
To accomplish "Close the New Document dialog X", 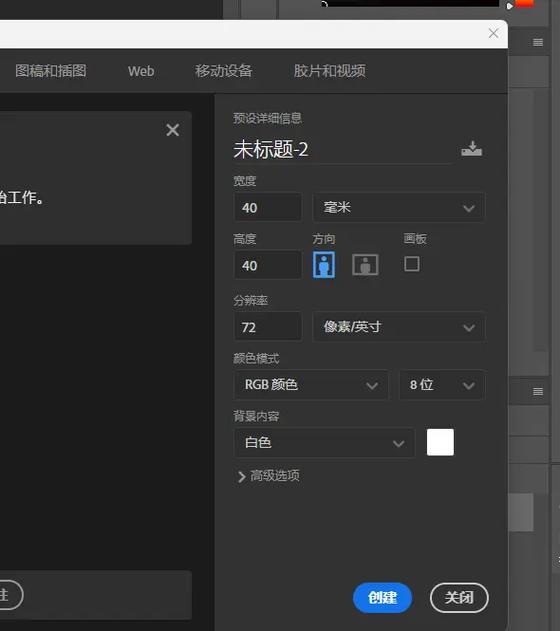I will [x=494, y=33].
